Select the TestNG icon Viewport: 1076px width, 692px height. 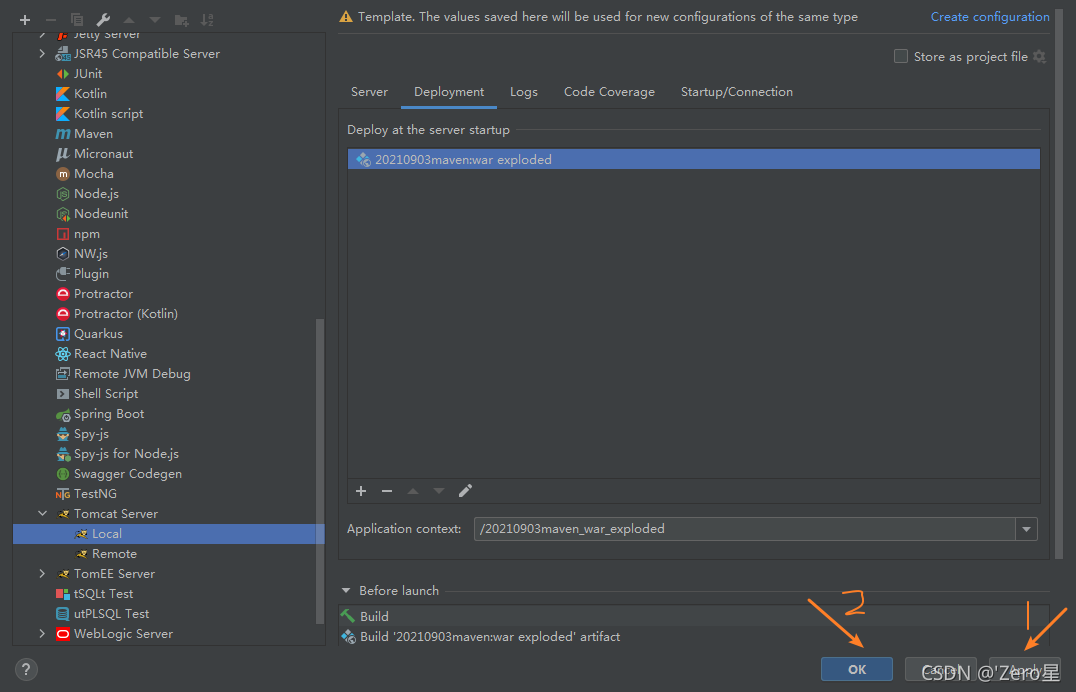62,494
